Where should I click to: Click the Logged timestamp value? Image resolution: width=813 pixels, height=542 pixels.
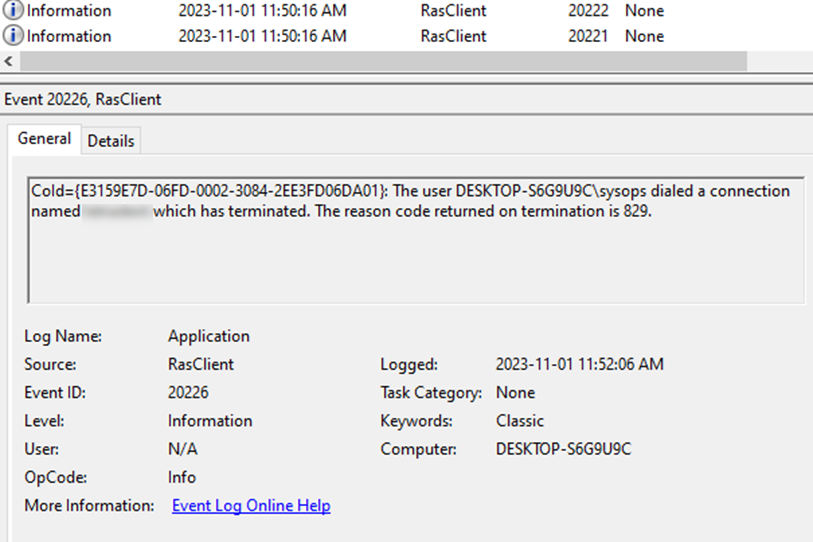click(579, 364)
